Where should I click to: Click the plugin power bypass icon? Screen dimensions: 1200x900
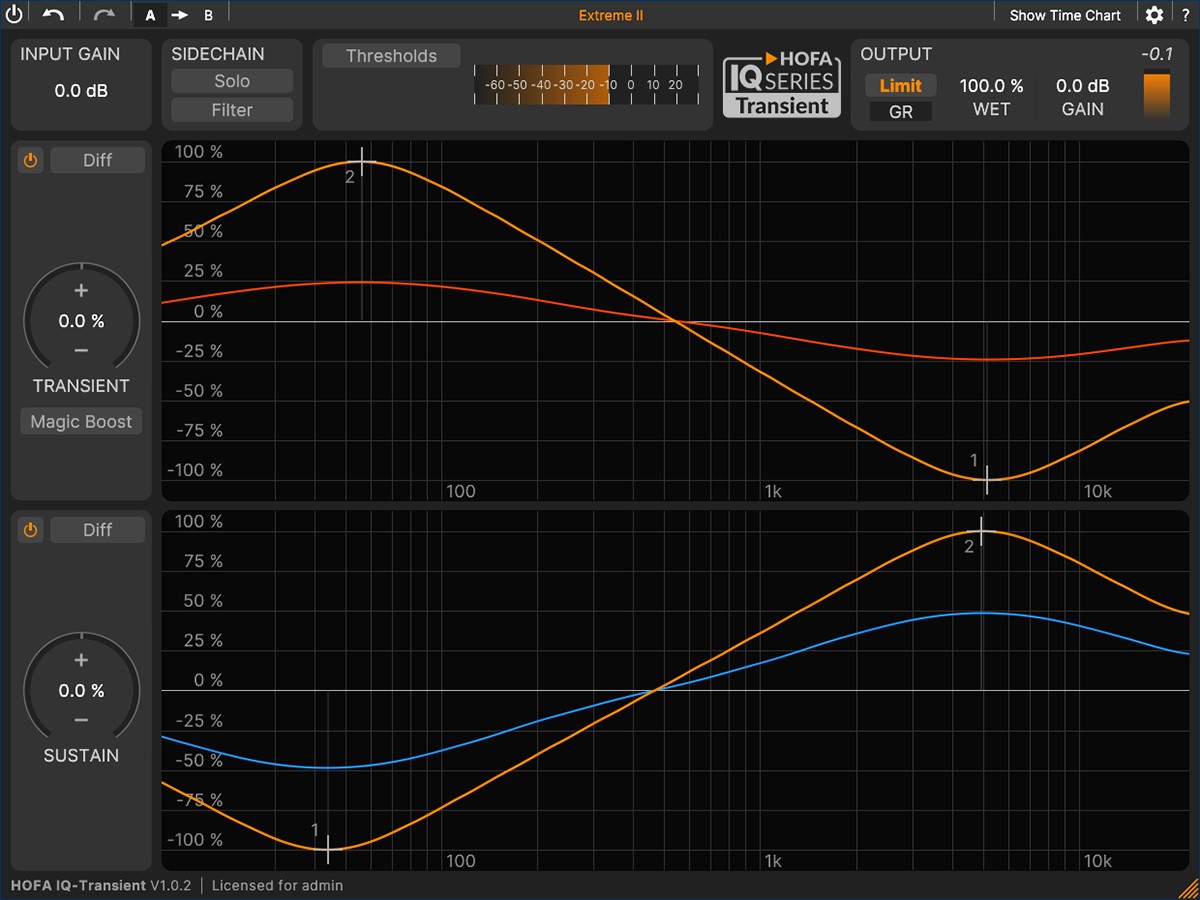coord(14,15)
